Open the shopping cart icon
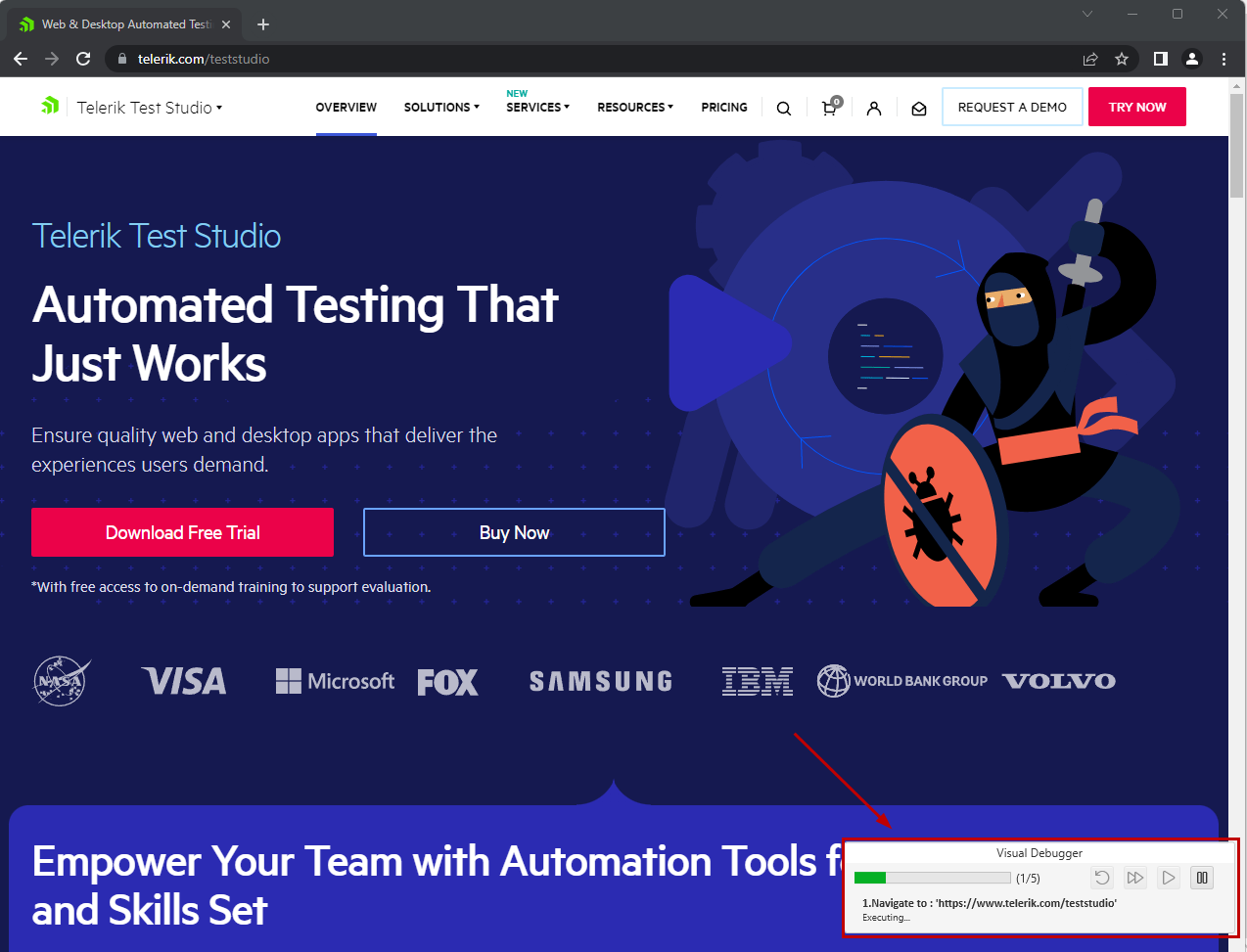1247x952 pixels. point(830,107)
